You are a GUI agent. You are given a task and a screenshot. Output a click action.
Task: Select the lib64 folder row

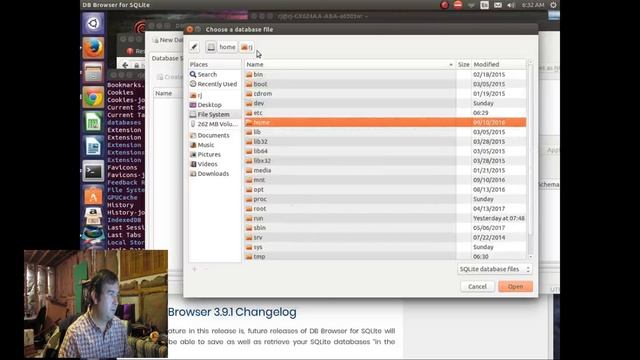[385, 151]
